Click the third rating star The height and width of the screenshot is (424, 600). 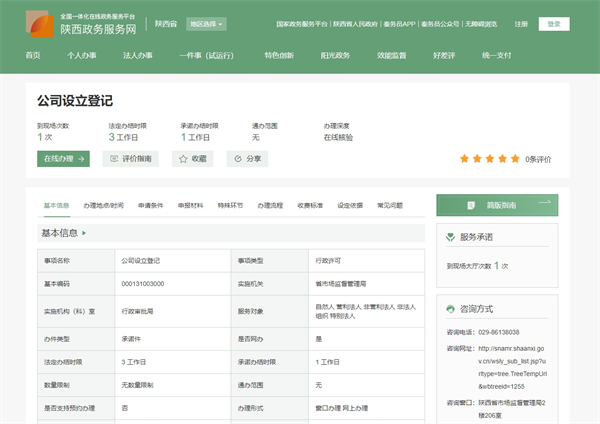[x=490, y=159]
